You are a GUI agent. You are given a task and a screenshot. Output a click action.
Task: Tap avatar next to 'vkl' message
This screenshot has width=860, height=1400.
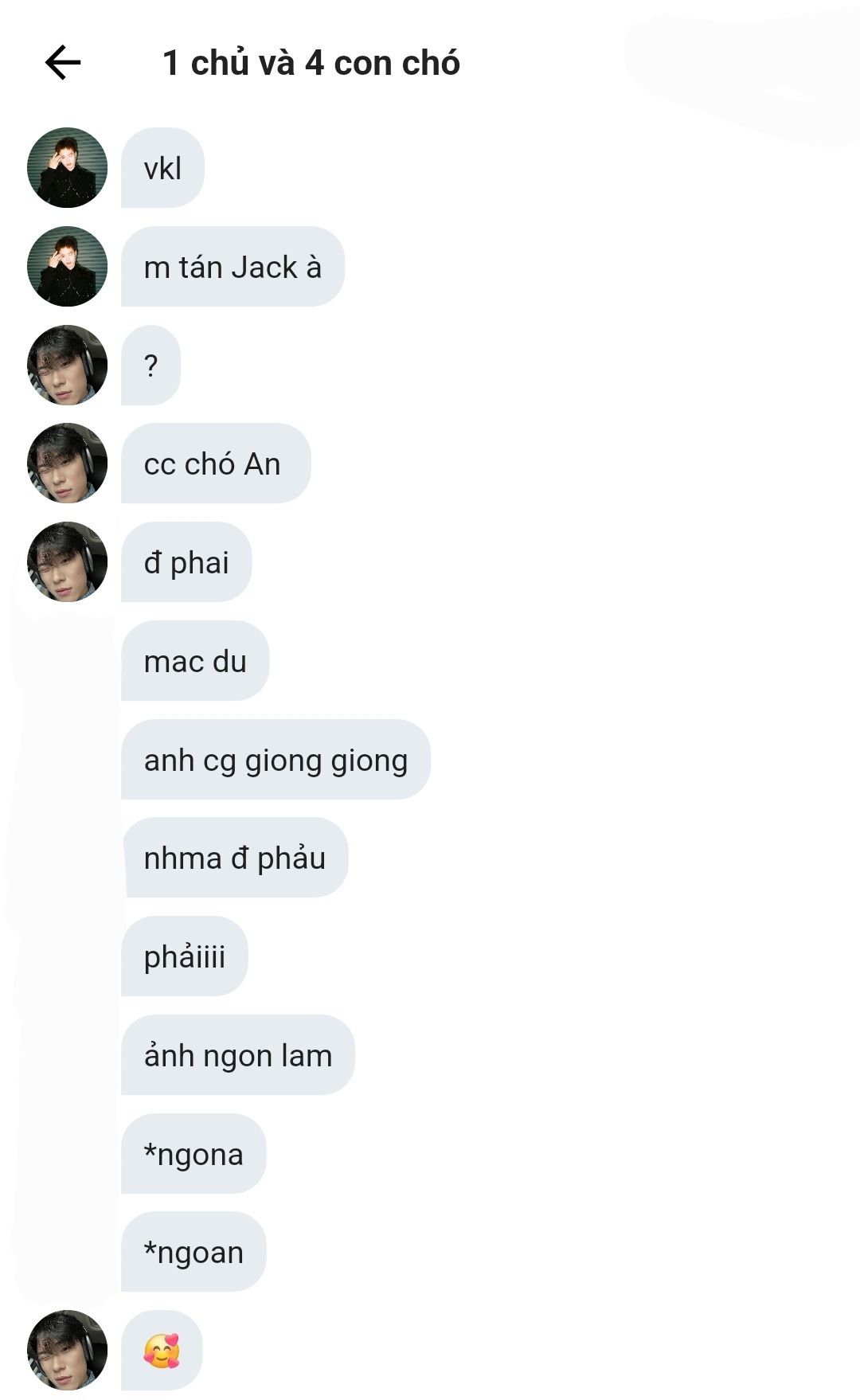pos(68,168)
